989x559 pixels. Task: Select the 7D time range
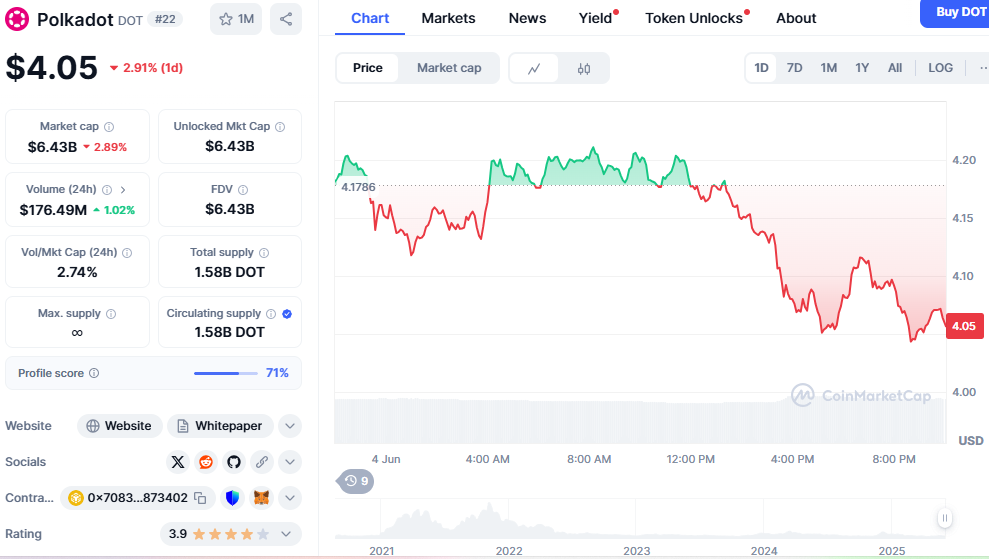tap(795, 68)
